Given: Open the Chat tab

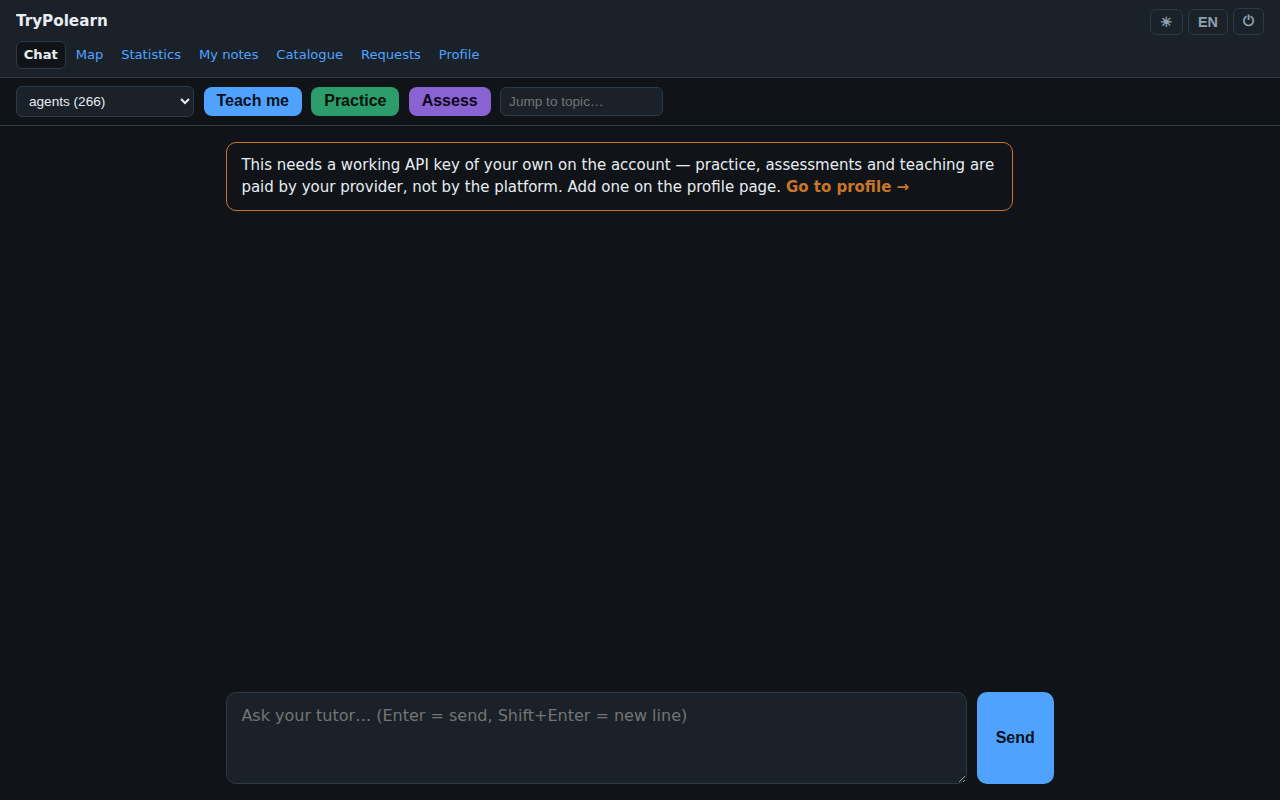Looking at the screenshot, I should pyautogui.click(x=41, y=55).
